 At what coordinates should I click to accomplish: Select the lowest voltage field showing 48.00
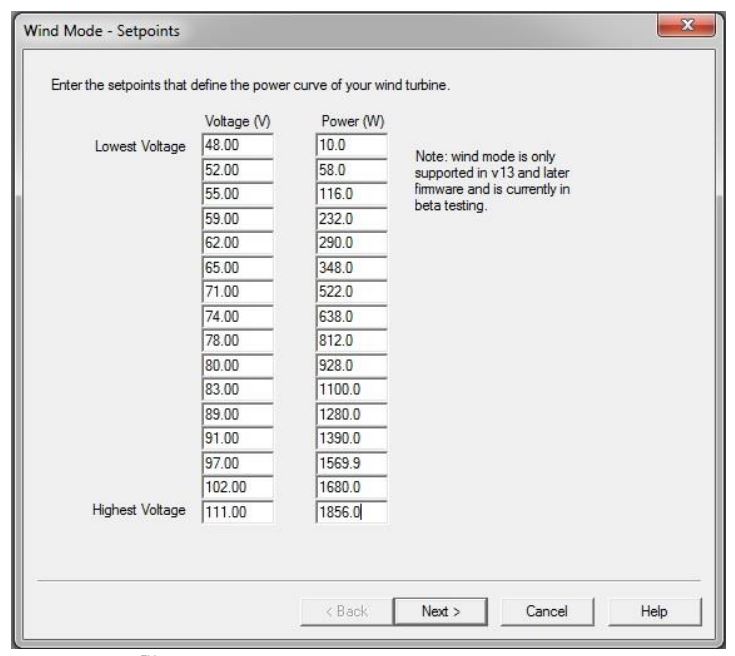(237, 146)
